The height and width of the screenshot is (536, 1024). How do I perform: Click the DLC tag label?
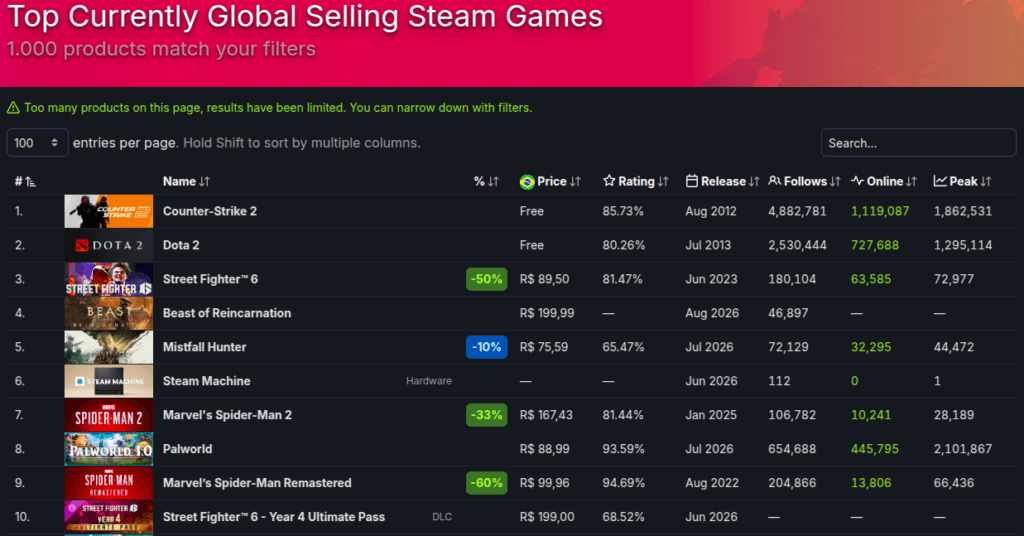(x=441, y=516)
